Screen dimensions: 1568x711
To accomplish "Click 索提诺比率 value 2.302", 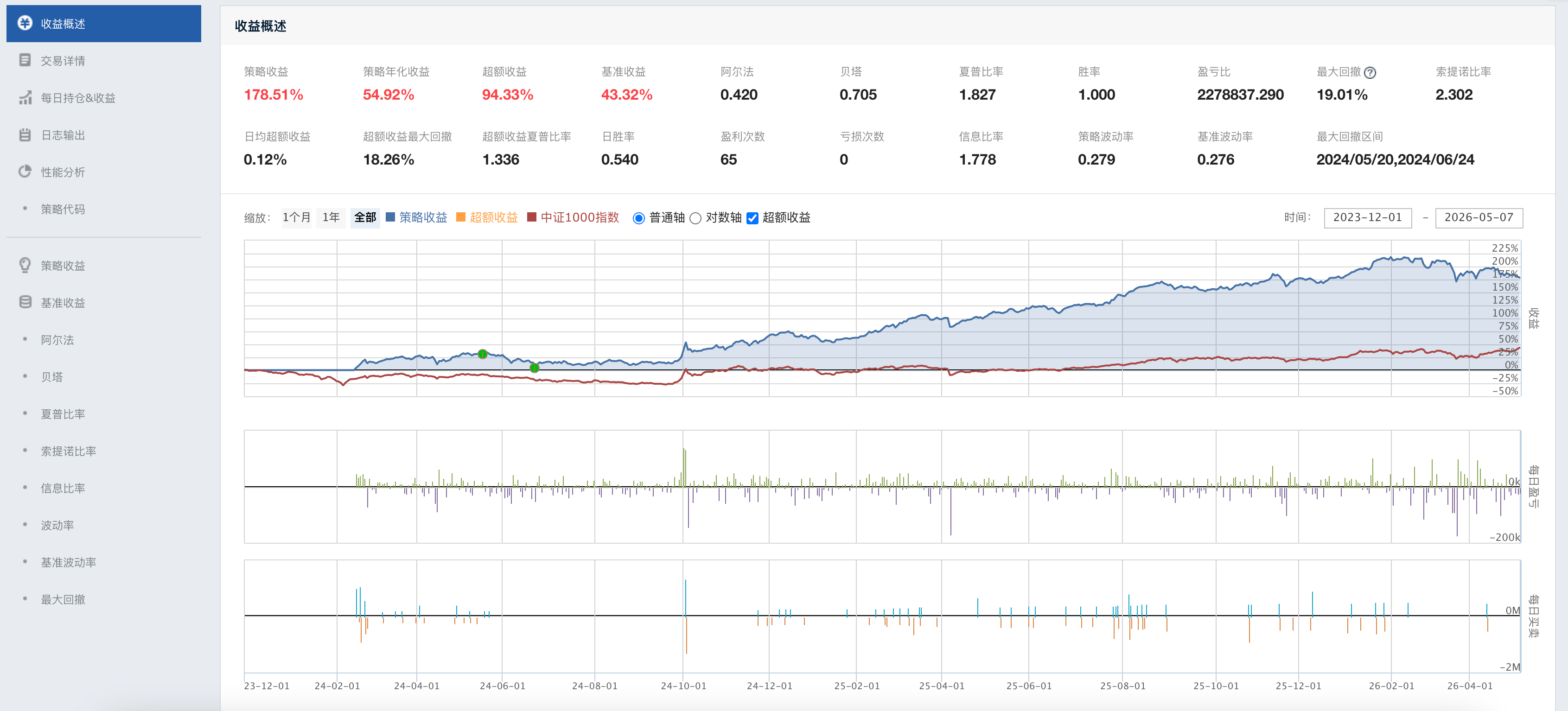I will pyautogui.click(x=1454, y=95).
